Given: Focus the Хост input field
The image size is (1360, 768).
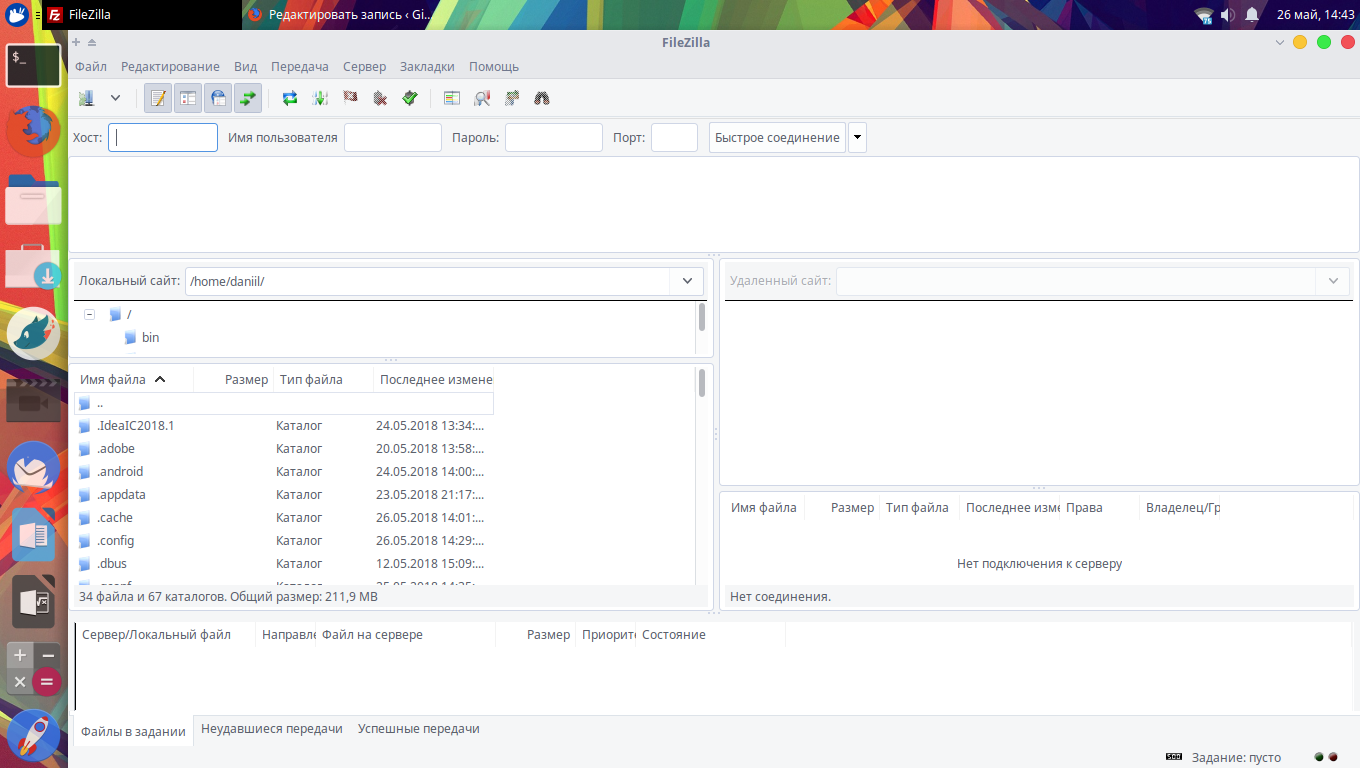Looking at the screenshot, I should click(x=163, y=137).
